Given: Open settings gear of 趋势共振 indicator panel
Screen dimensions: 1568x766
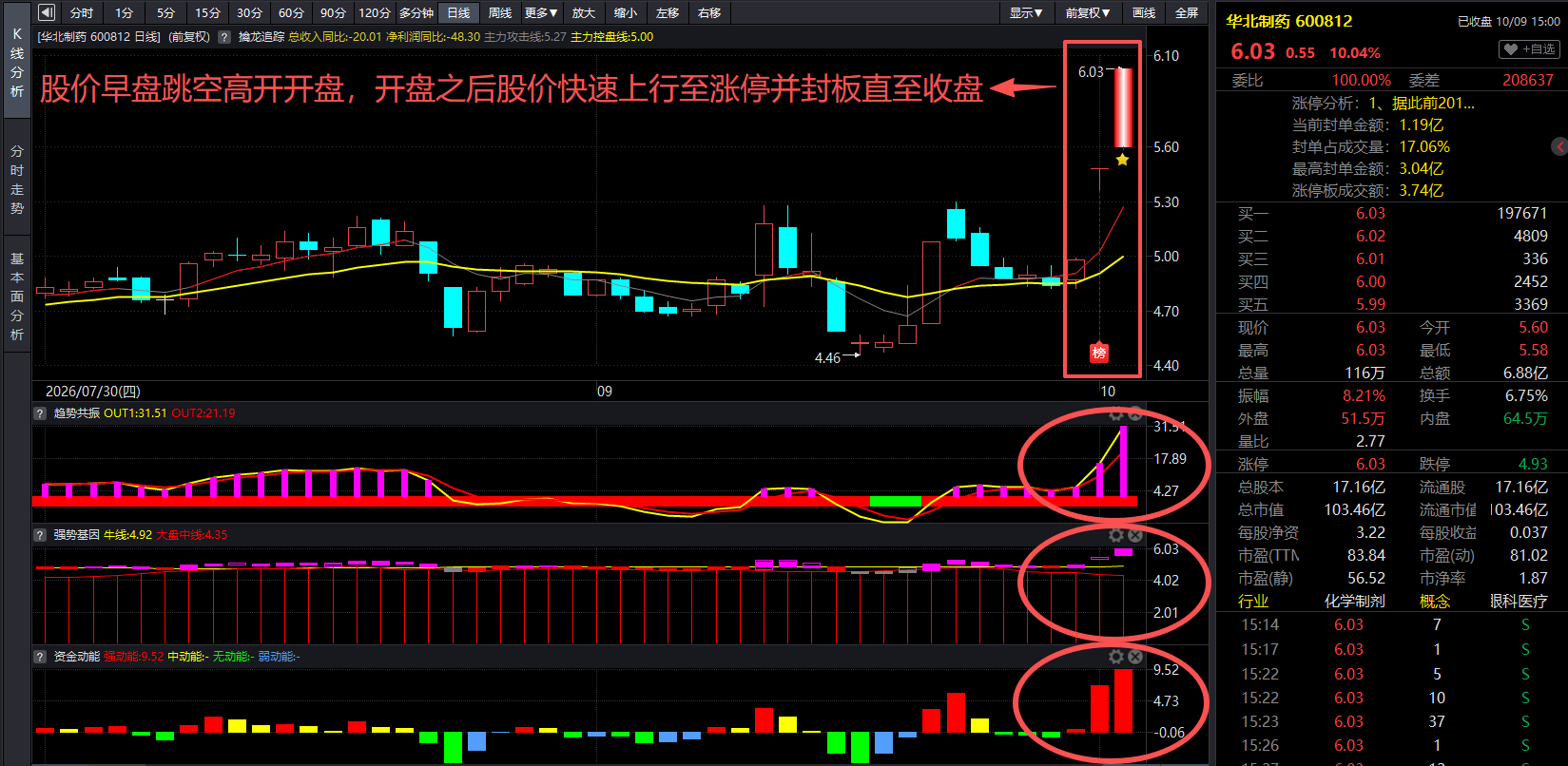Looking at the screenshot, I should click(1116, 414).
